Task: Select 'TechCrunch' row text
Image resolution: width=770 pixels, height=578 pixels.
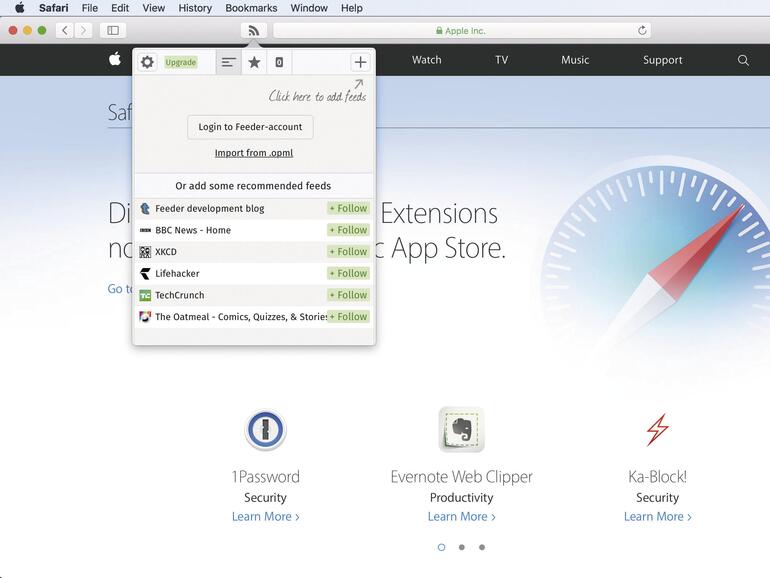Action: pyautogui.click(x=180, y=295)
